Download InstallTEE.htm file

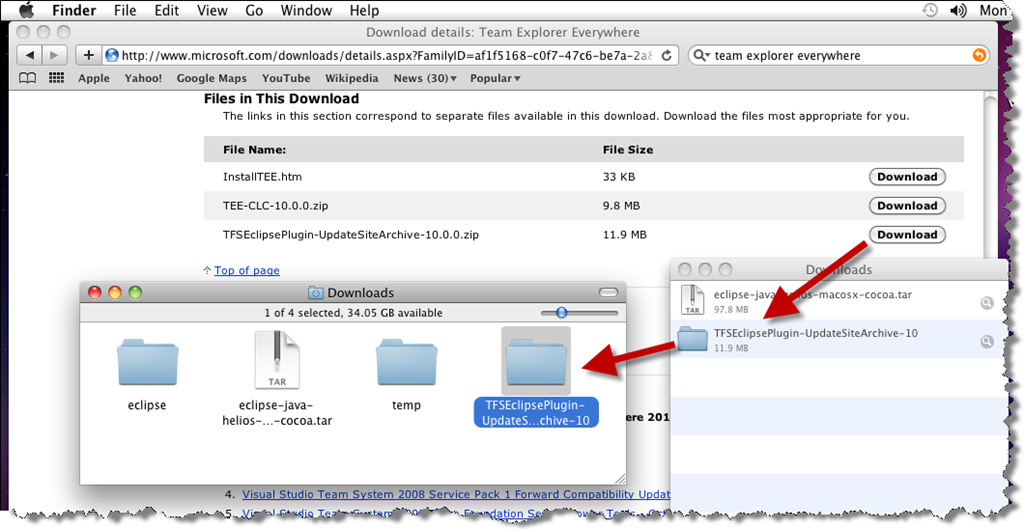[x=907, y=177]
